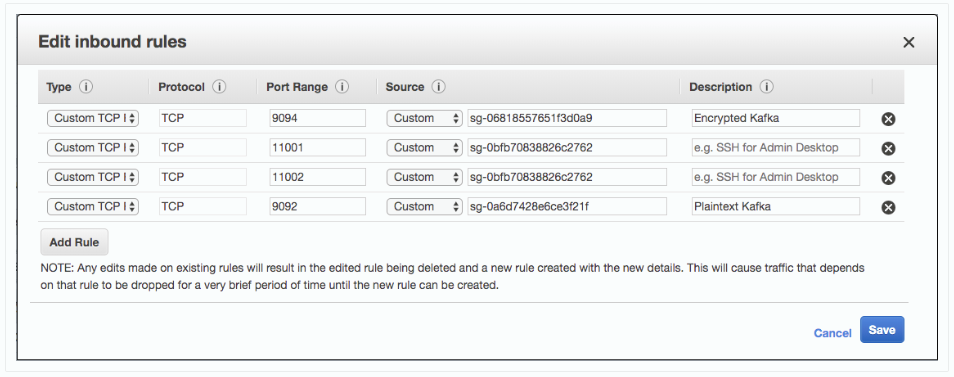954x377 pixels.
Task: Click source field sg-0a6d7428e6ce3f21f
Action: [567, 206]
